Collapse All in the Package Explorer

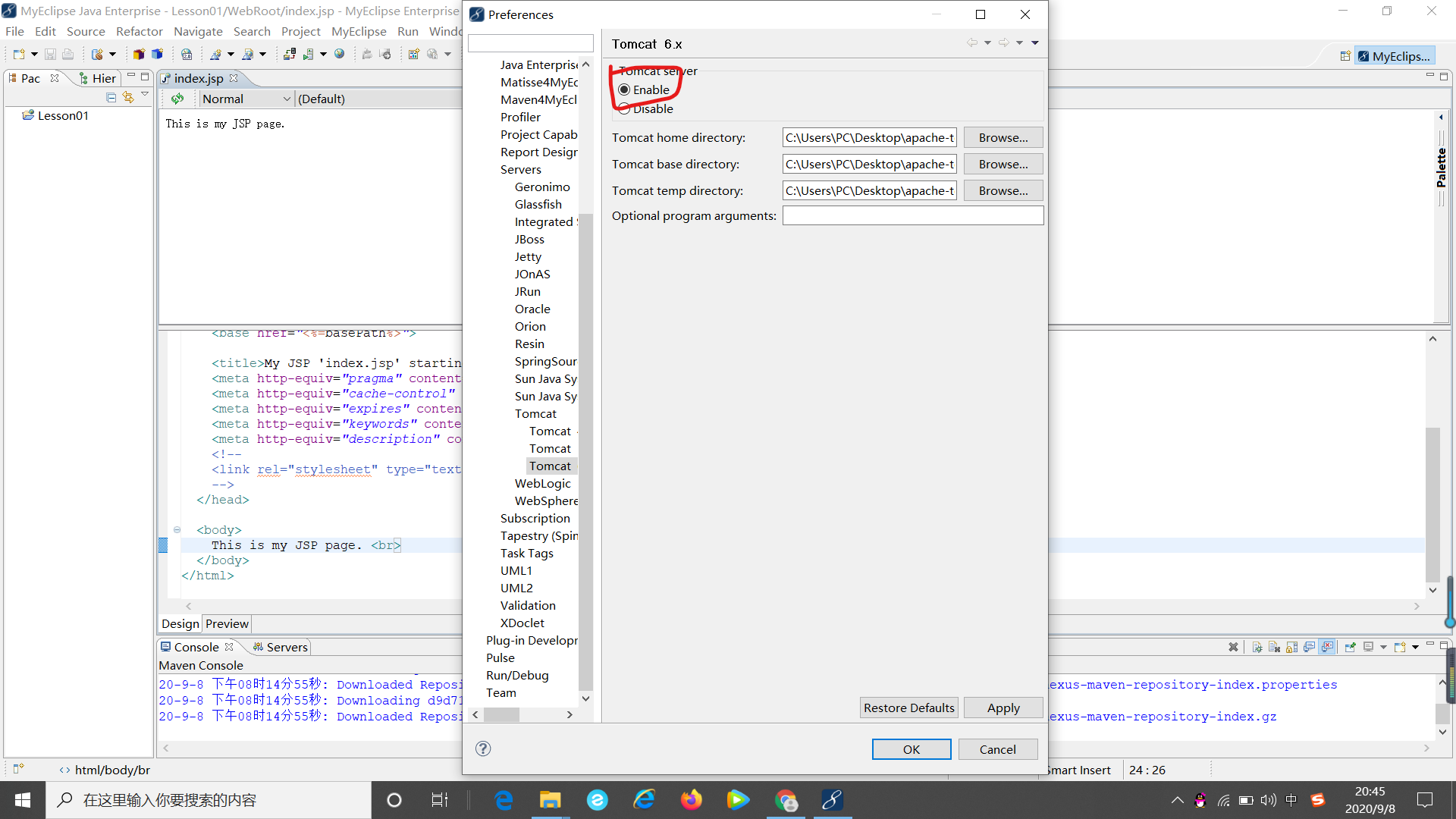(x=111, y=97)
